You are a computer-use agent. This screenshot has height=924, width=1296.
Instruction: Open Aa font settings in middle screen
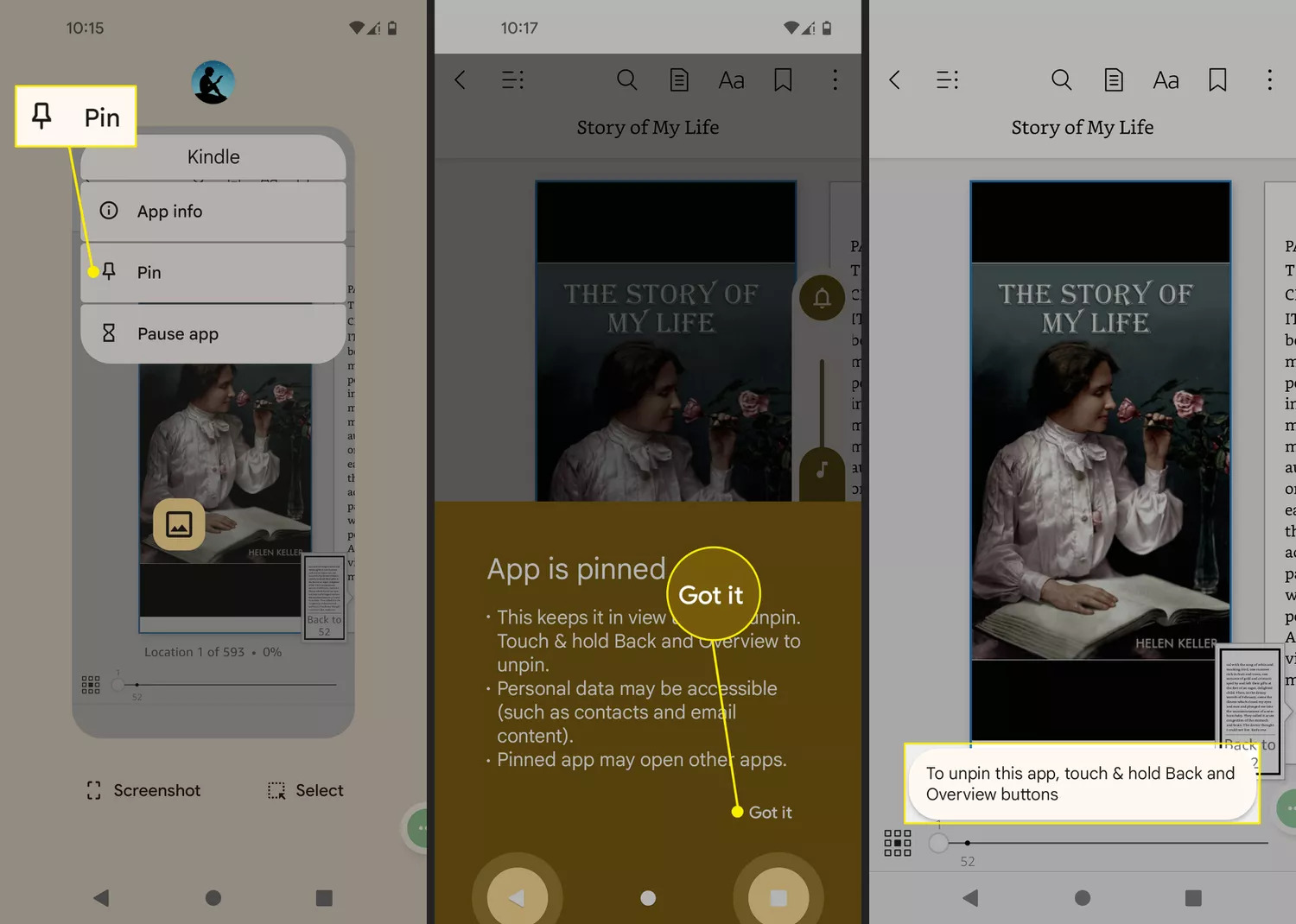[732, 80]
